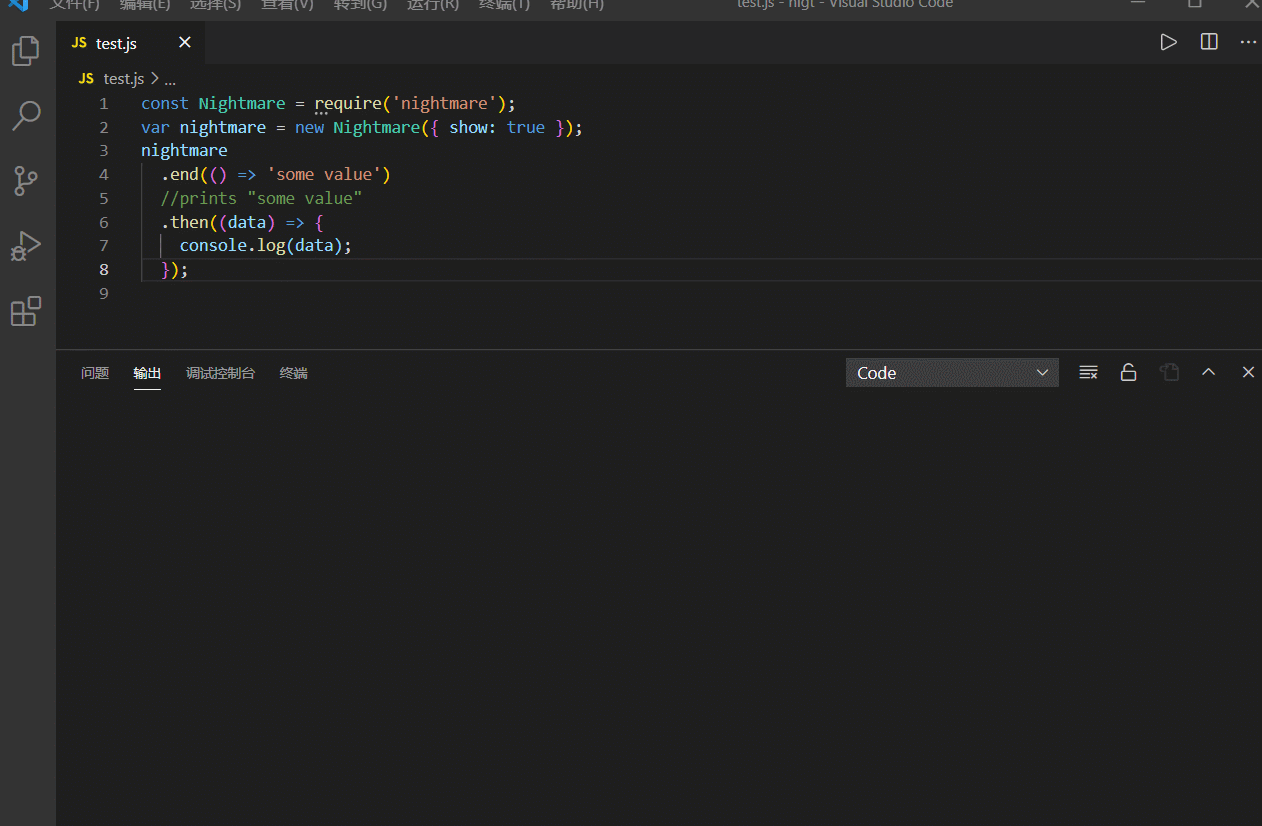The width and height of the screenshot is (1262, 826).
Task: Select the test.js editor tab
Action: [130, 43]
